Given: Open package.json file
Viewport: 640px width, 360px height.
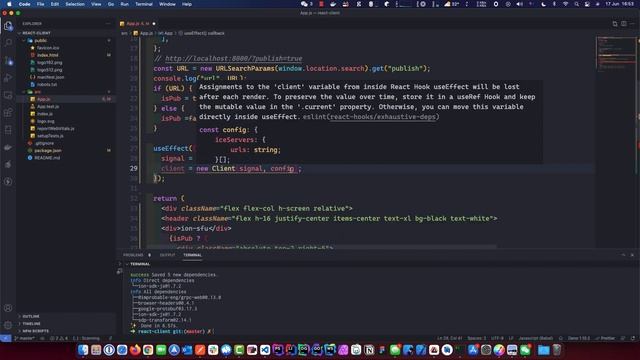Looking at the screenshot, I should click(48, 151).
